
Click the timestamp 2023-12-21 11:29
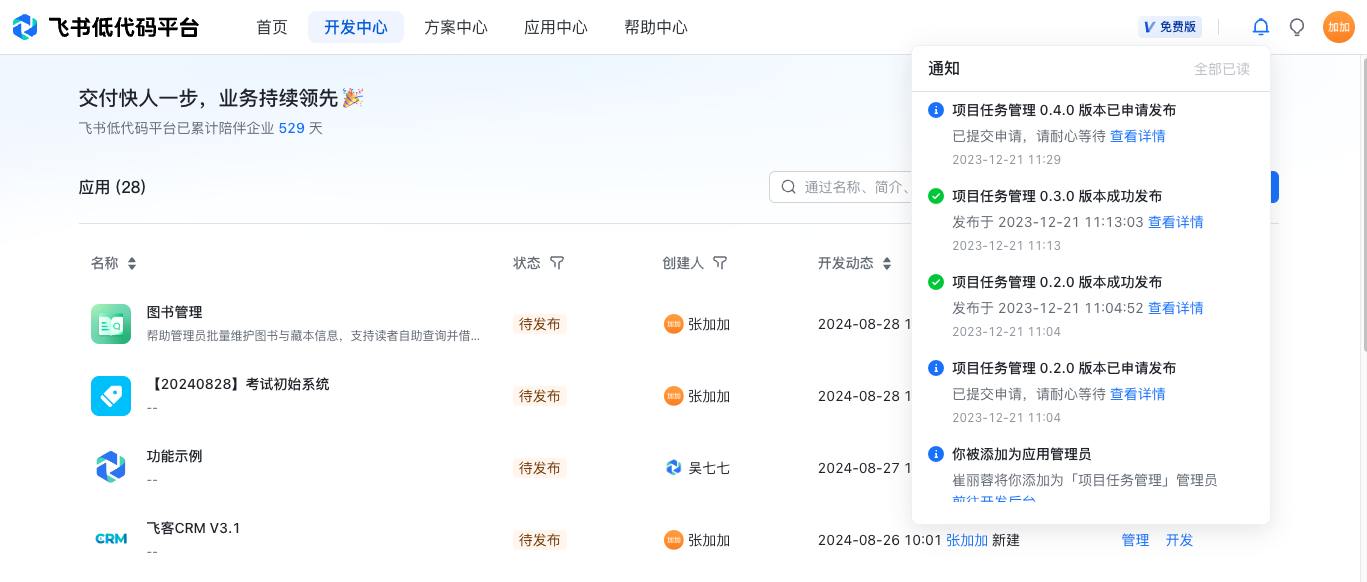point(1006,160)
